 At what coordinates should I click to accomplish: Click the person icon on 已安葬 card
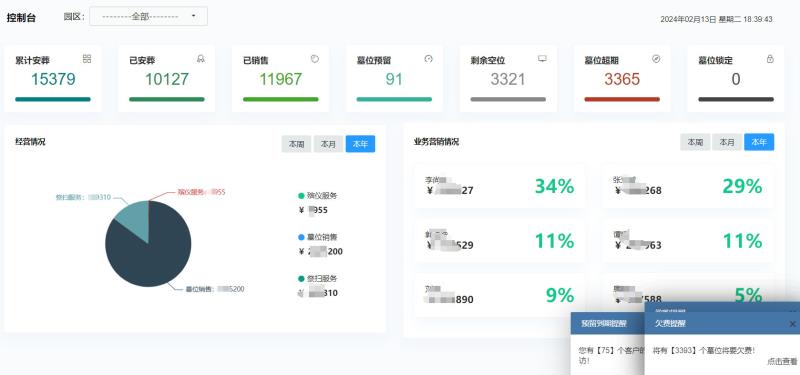click(x=201, y=59)
